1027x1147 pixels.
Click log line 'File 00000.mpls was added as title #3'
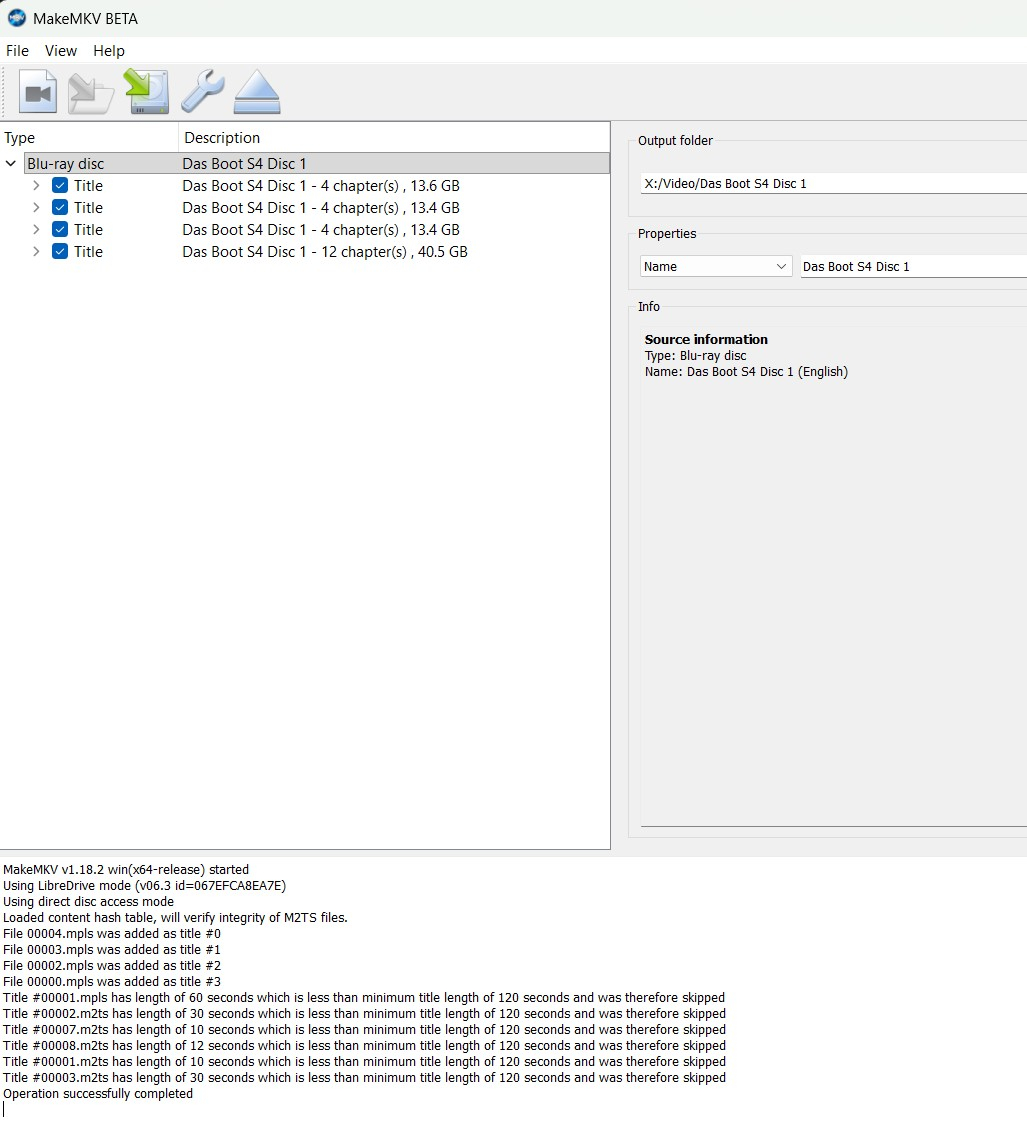[x=112, y=982]
